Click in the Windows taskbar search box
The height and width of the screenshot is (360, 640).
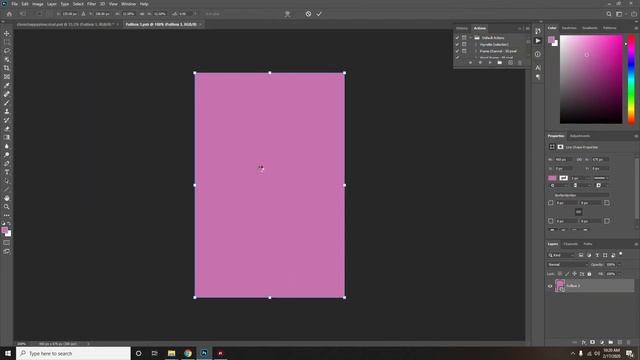73,353
